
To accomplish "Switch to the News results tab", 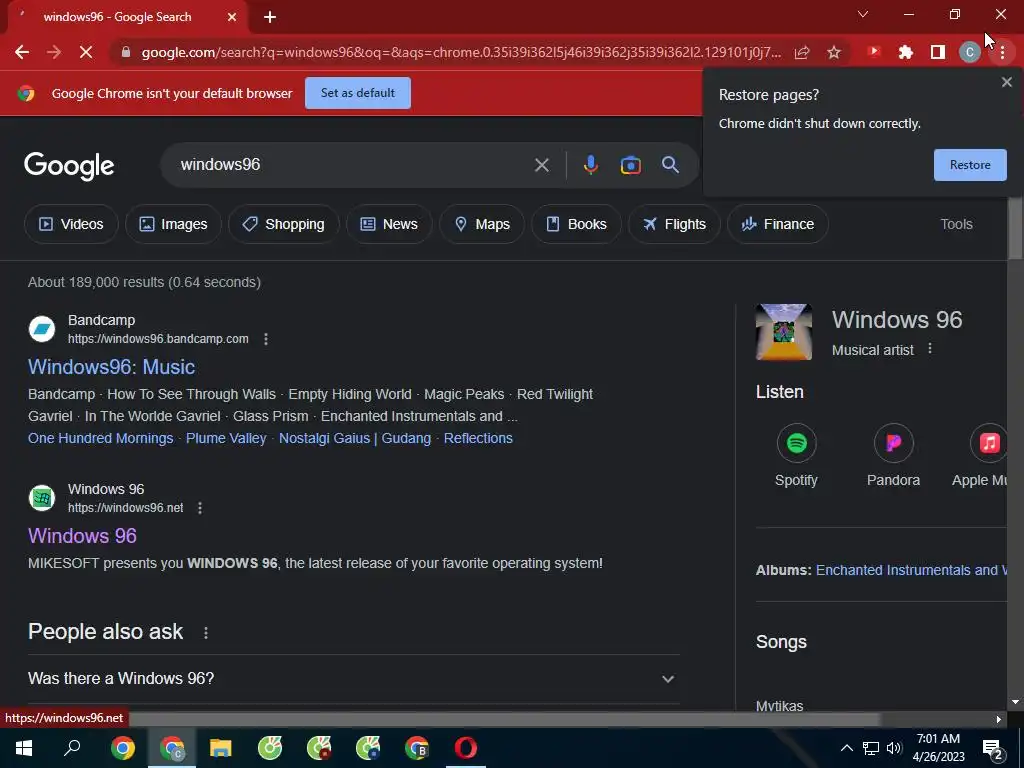I will click(389, 224).
